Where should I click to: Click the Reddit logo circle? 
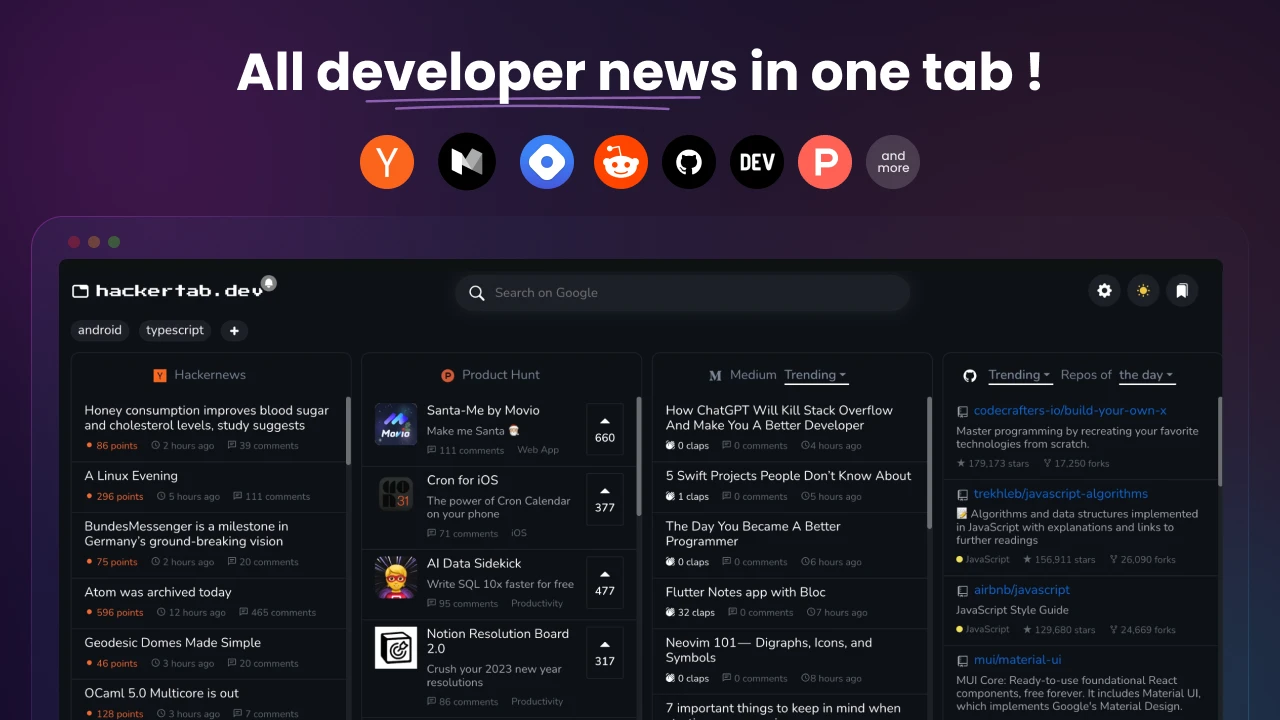[x=621, y=161]
